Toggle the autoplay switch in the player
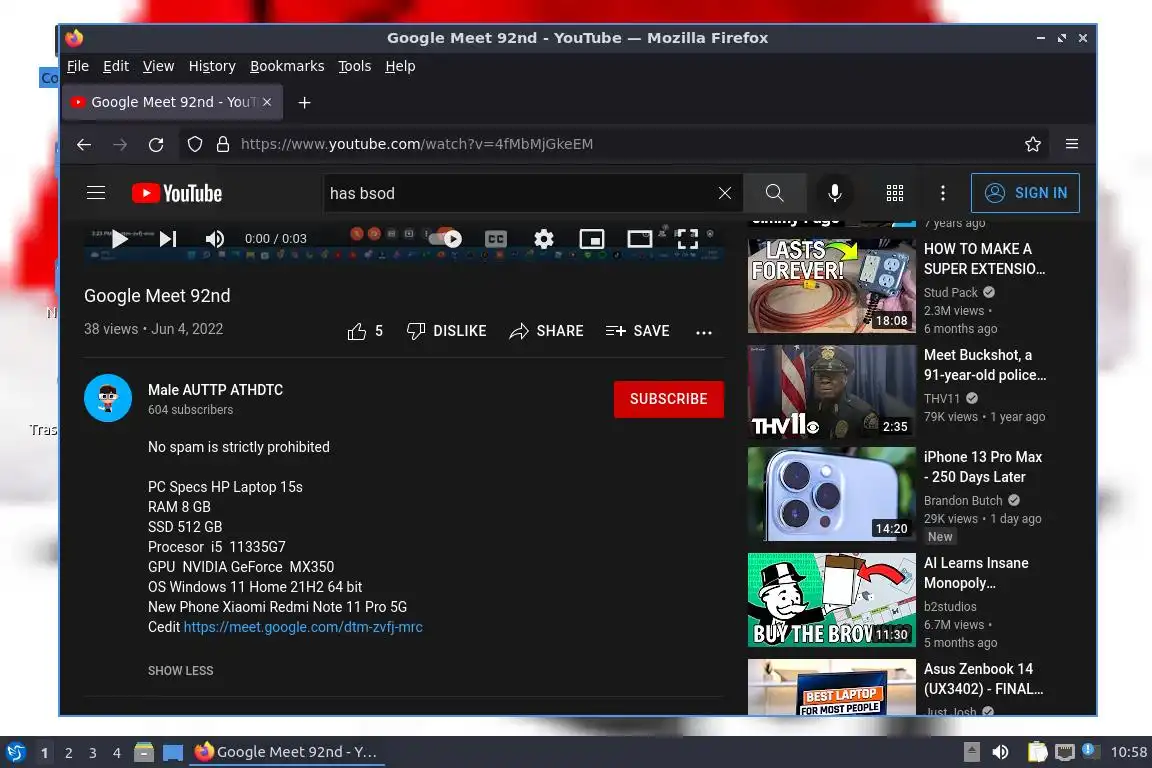 click(446, 238)
